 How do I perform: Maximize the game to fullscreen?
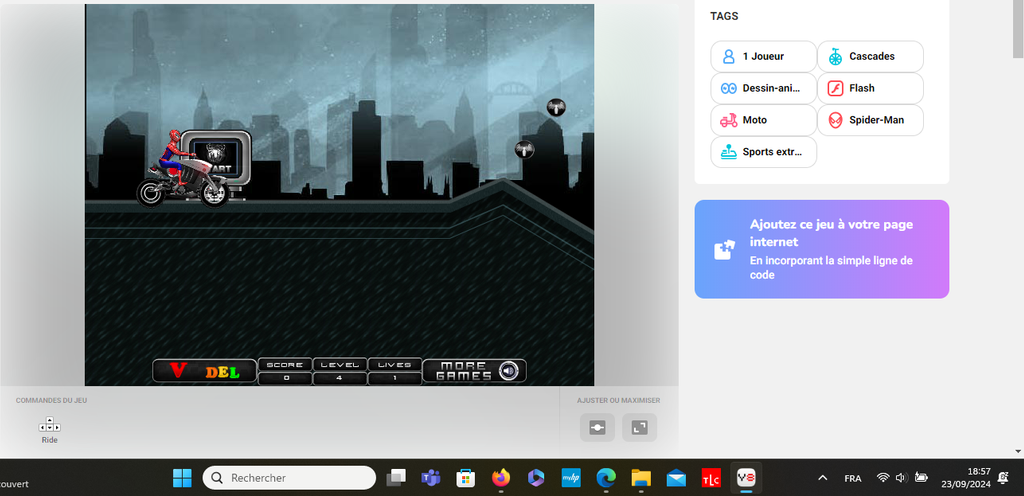point(639,427)
